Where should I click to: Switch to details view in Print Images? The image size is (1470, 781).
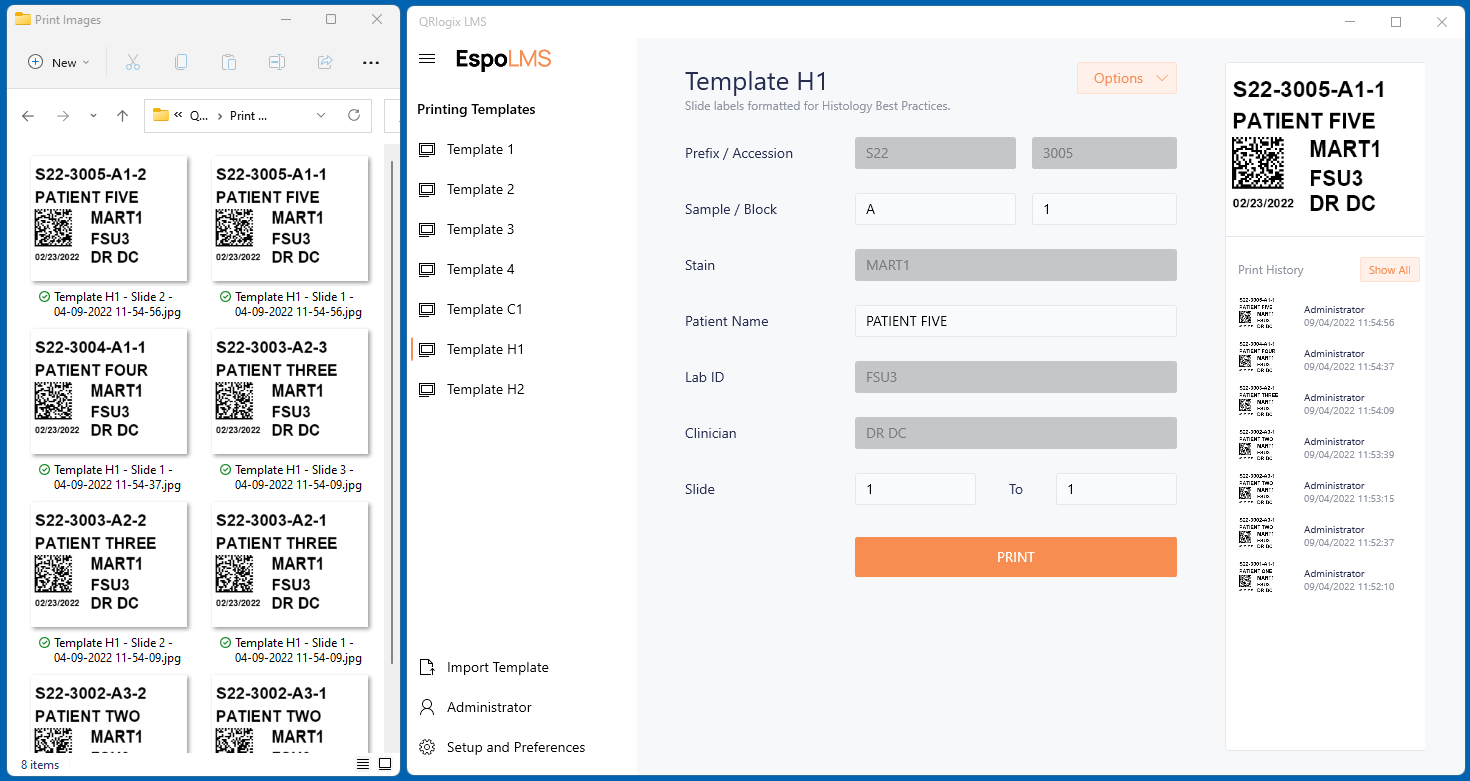pos(363,764)
